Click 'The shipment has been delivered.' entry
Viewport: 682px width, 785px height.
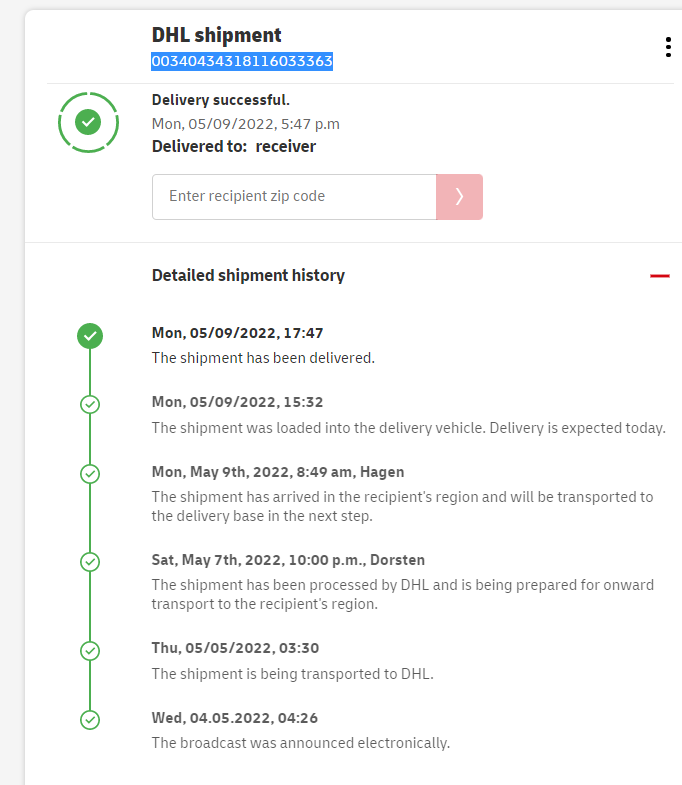point(263,358)
